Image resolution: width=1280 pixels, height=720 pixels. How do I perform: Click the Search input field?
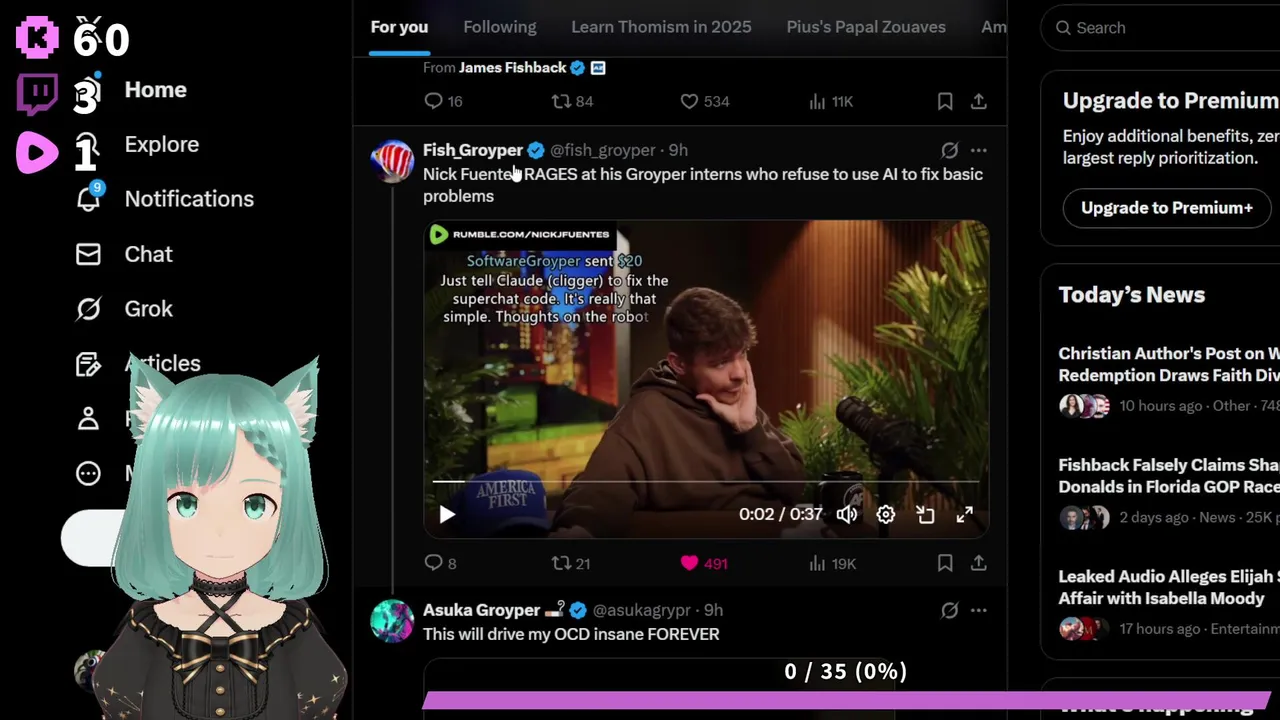pos(1160,28)
